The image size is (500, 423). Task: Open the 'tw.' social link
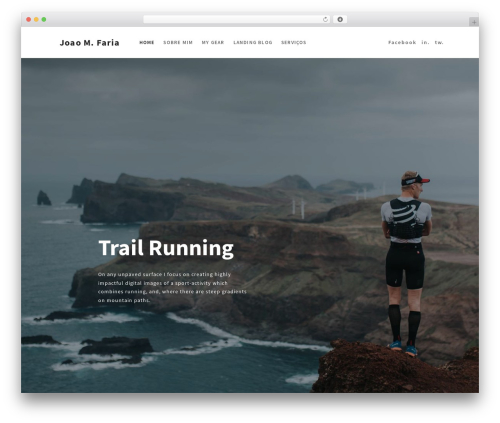[439, 42]
